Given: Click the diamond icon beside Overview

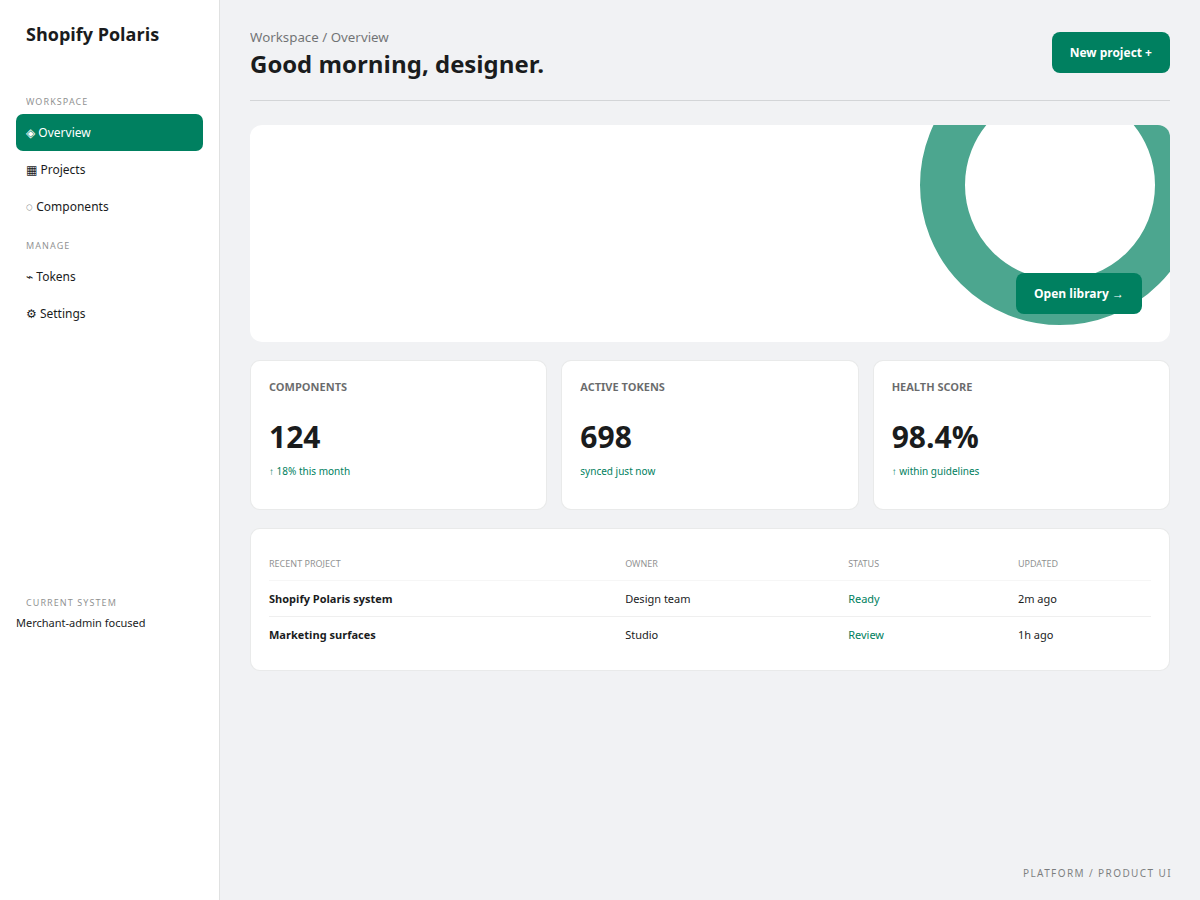Looking at the screenshot, I should pos(31,133).
